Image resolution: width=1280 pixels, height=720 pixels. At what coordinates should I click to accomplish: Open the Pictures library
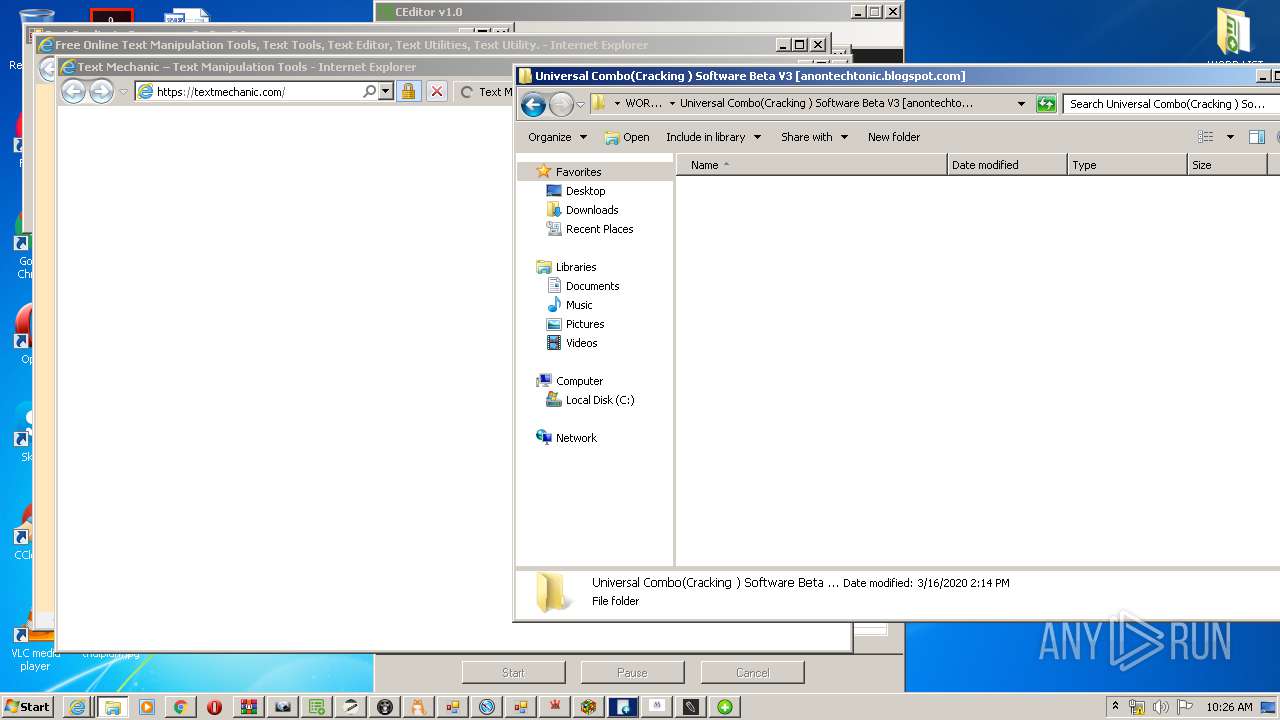click(585, 324)
